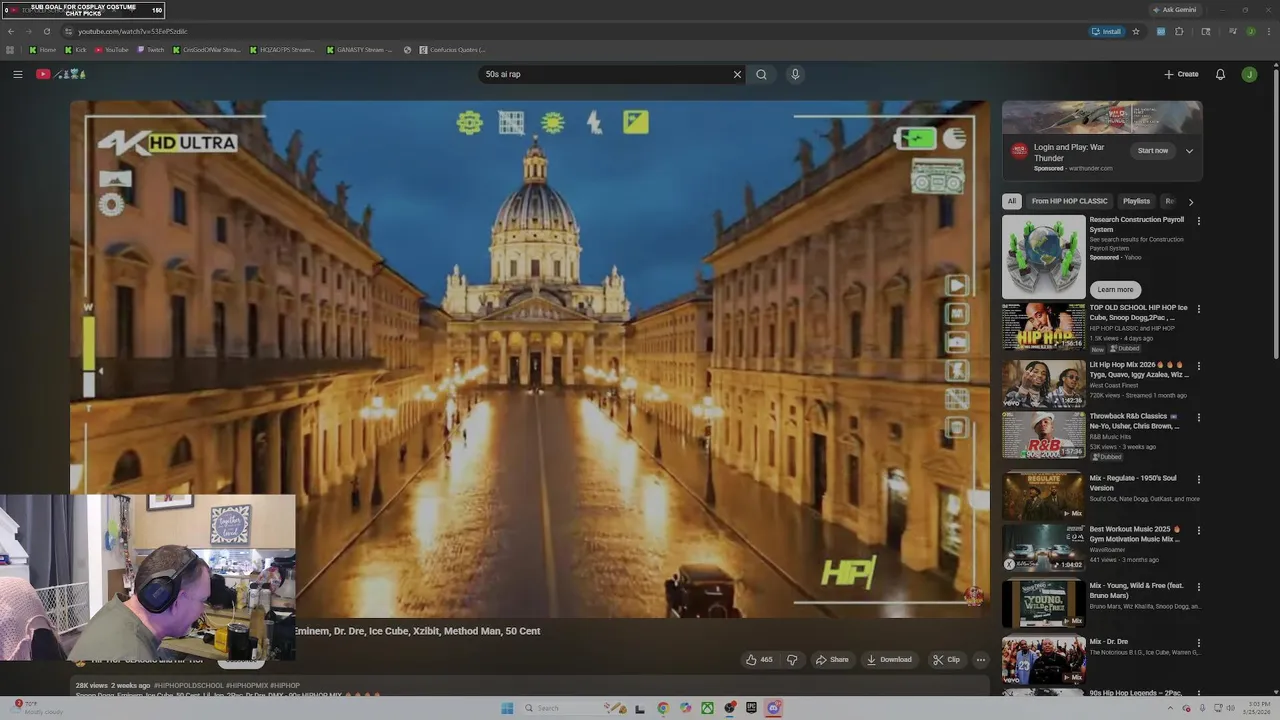Open Discord from the taskbar
Image resolution: width=1280 pixels, height=720 pixels.
pos(773,708)
